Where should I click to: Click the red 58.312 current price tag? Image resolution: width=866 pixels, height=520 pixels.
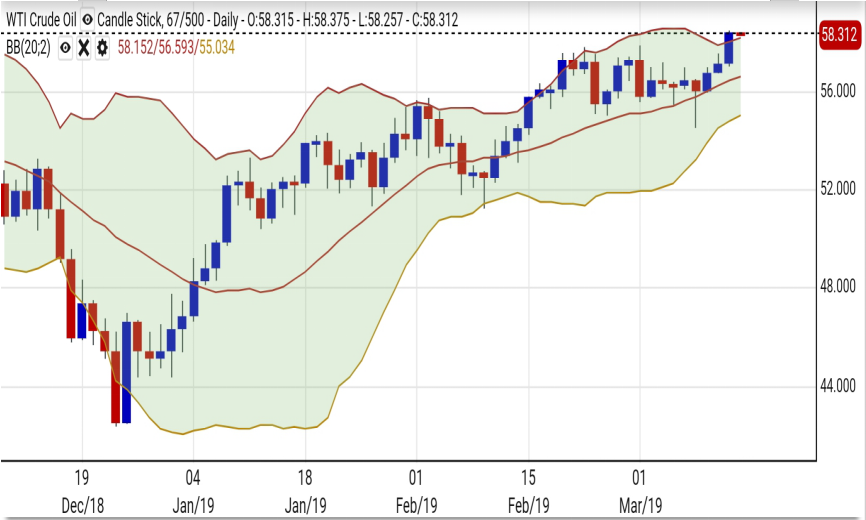coord(839,34)
